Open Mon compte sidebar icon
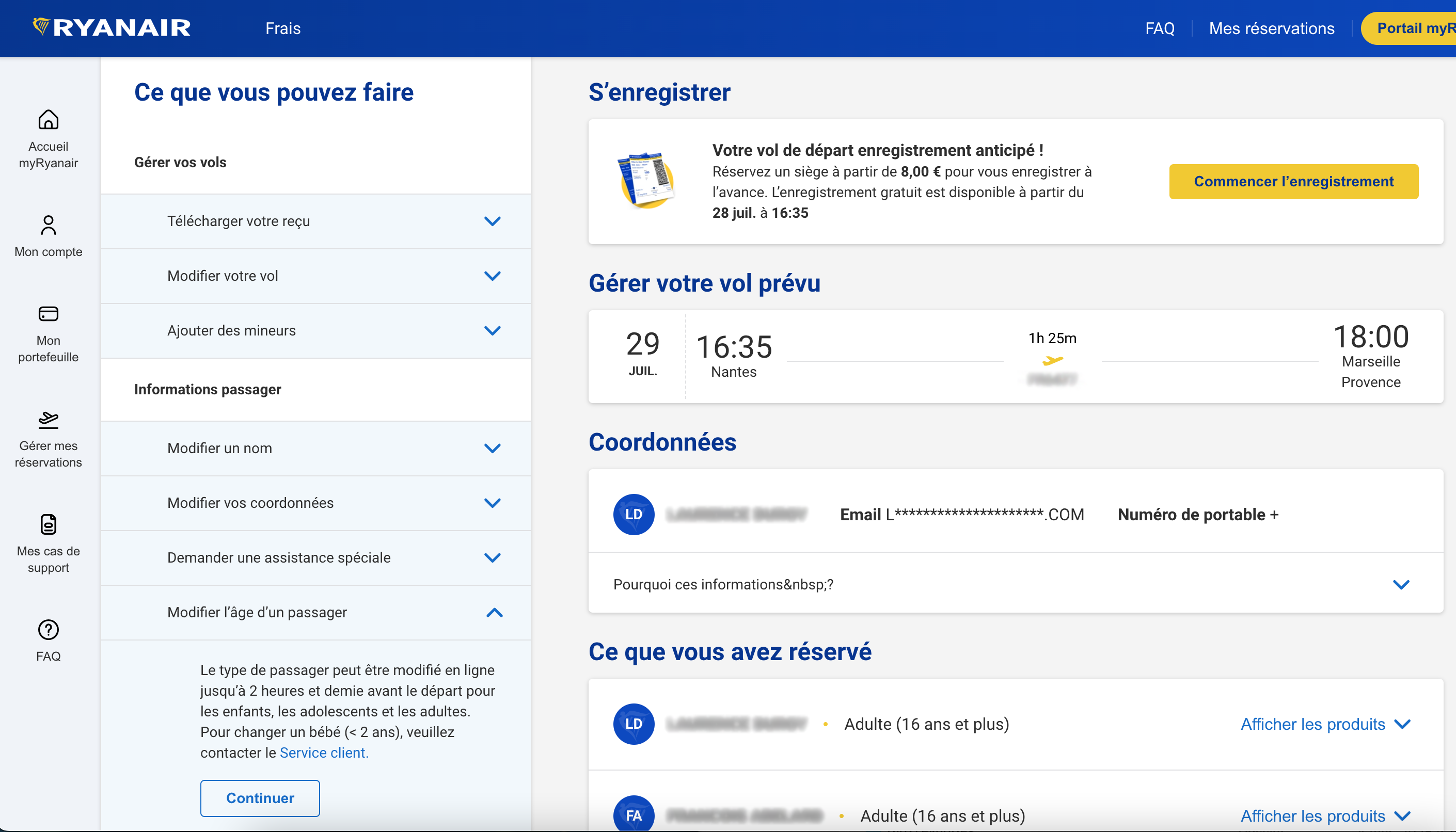1456x832 pixels. tap(49, 225)
